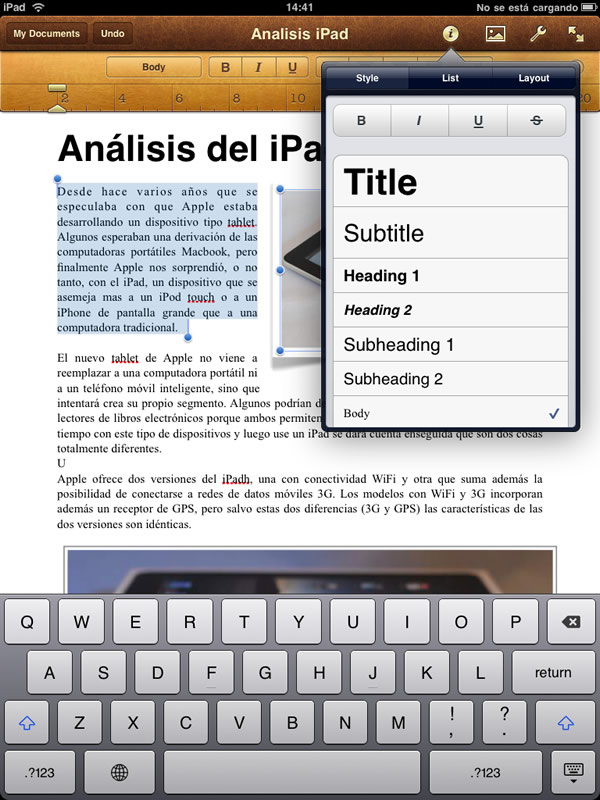The width and height of the screenshot is (600, 800).
Task: Tap the left shift arrow key
Action: pyautogui.click(x=27, y=722)
